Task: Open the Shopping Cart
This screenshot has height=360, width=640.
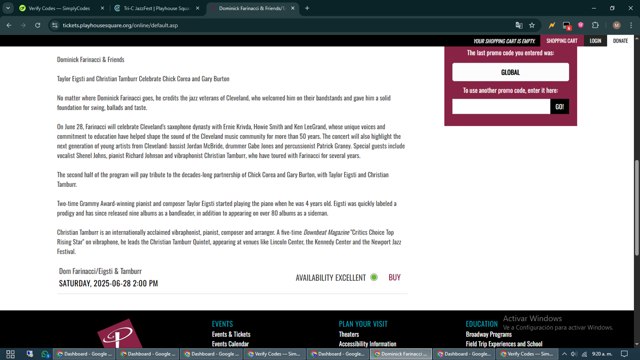Action: (x=562, y=41)
